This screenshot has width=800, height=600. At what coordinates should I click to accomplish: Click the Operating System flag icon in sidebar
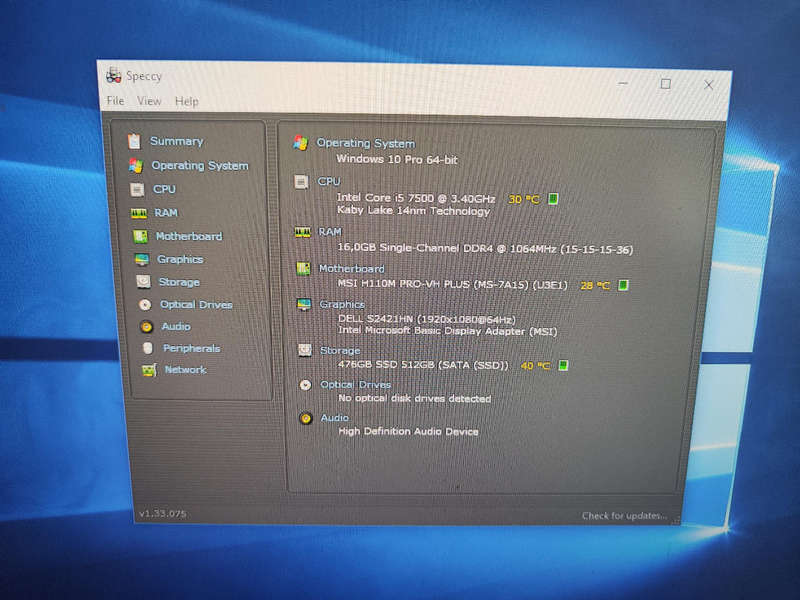pyautogui.click(x=136, y=165)
